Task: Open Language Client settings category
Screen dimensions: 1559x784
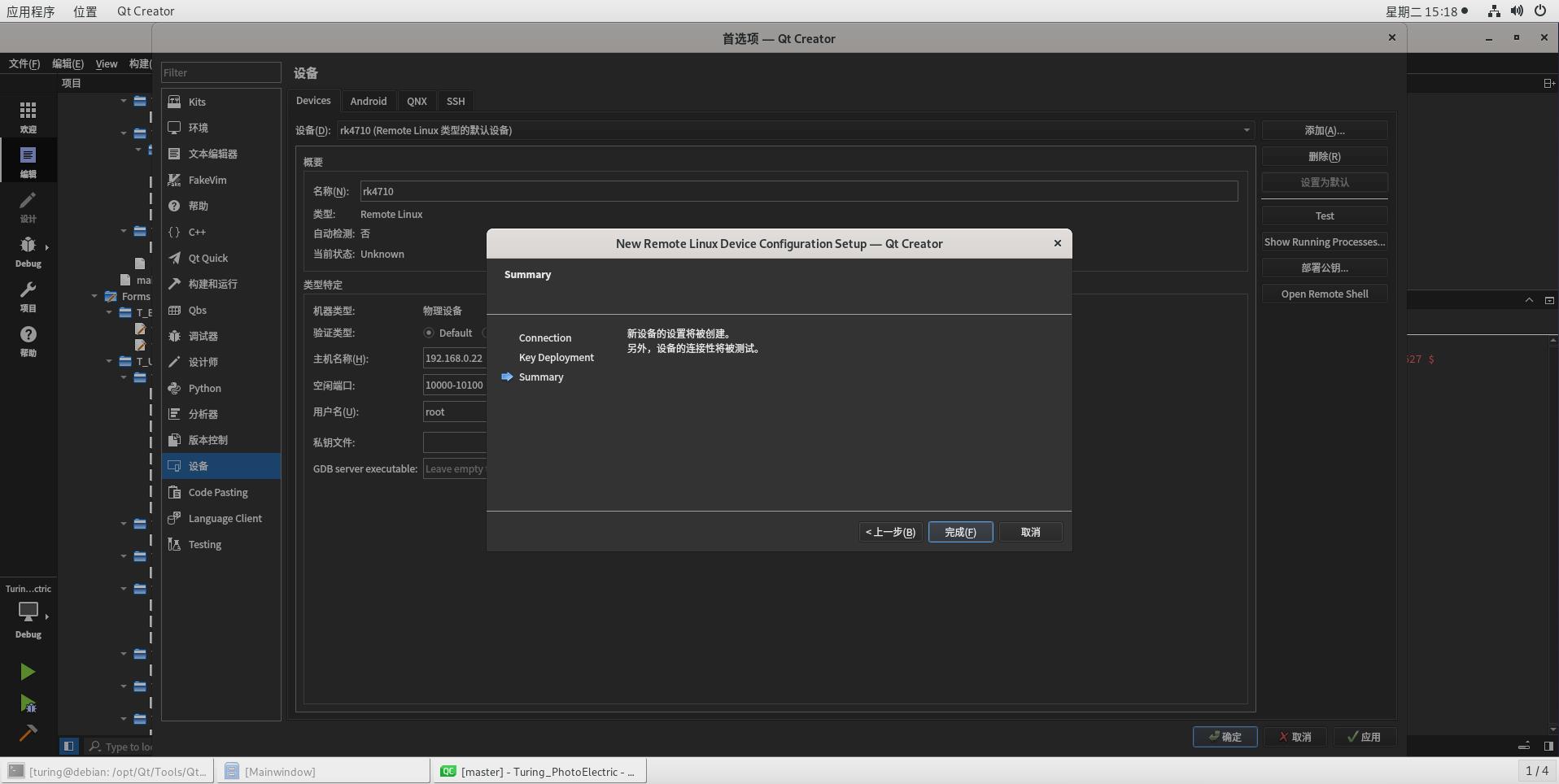Action: [221, 518]
